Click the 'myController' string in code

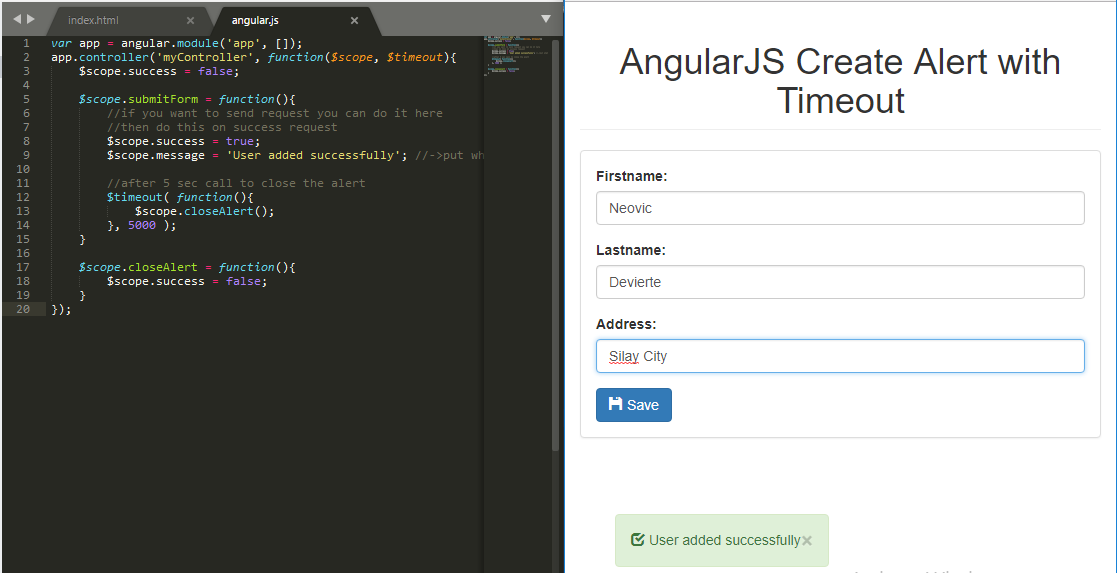pos(207,57)
